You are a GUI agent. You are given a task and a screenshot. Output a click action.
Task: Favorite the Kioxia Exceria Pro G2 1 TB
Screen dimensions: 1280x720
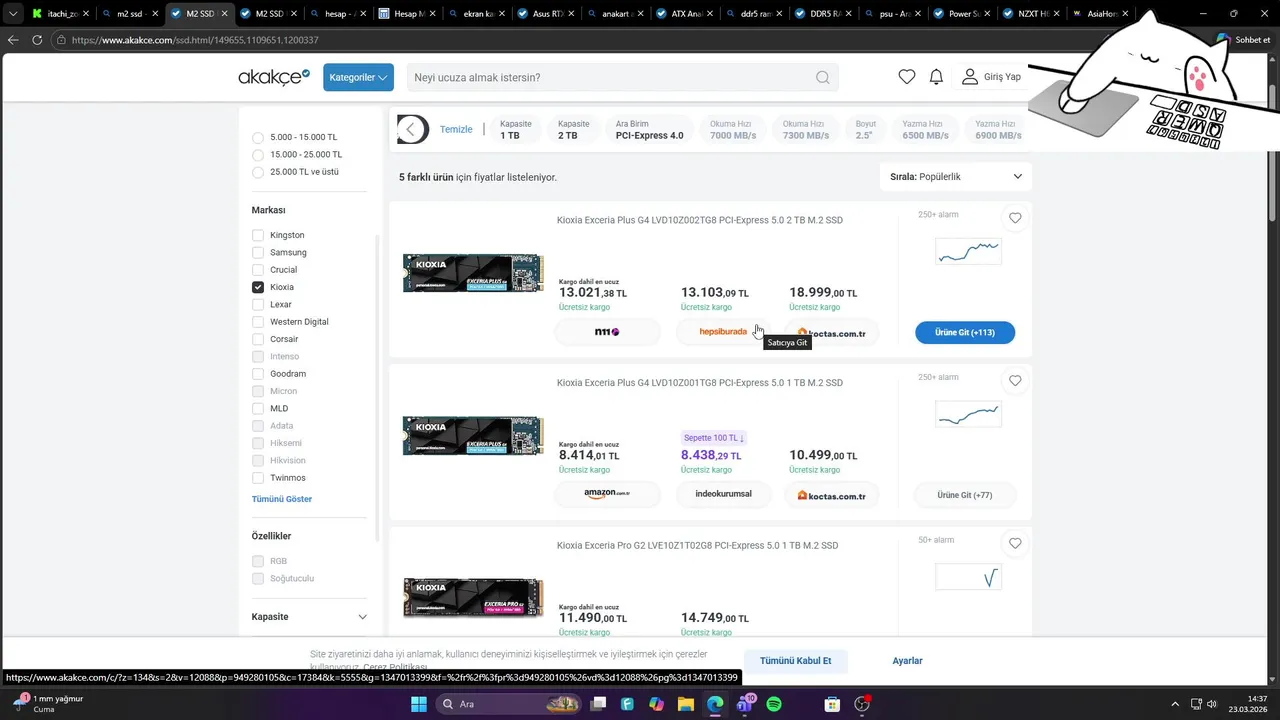pos(1015,544)
